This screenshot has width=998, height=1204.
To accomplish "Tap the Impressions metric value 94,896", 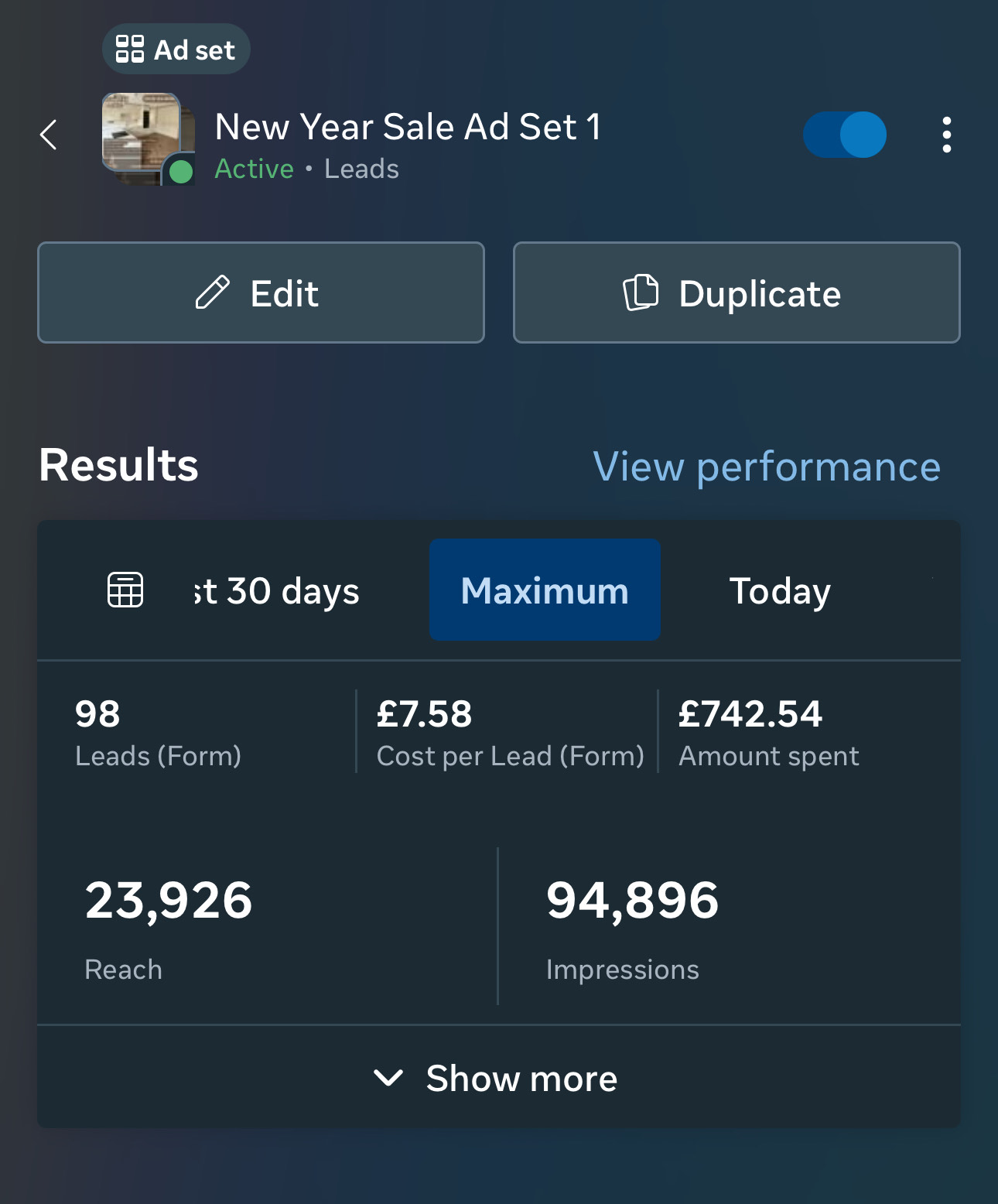I will (x=633, y=901).
